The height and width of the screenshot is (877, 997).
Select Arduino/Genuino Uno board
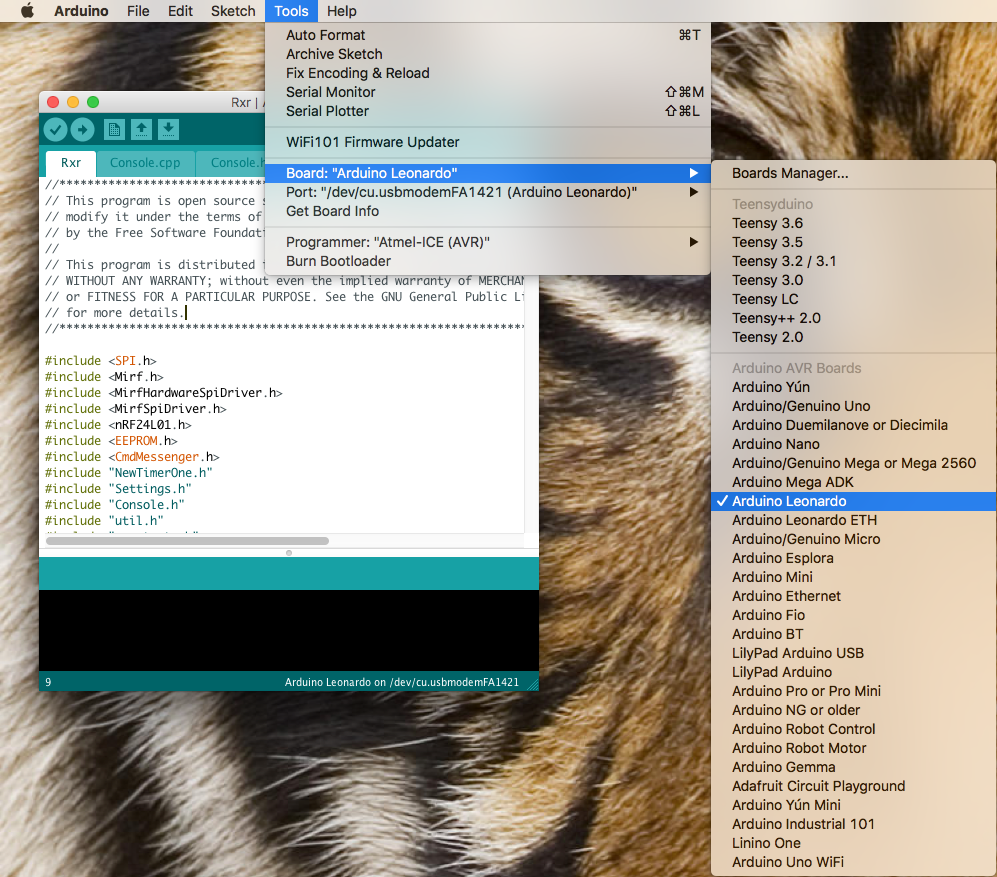click(x=854, y=406)
